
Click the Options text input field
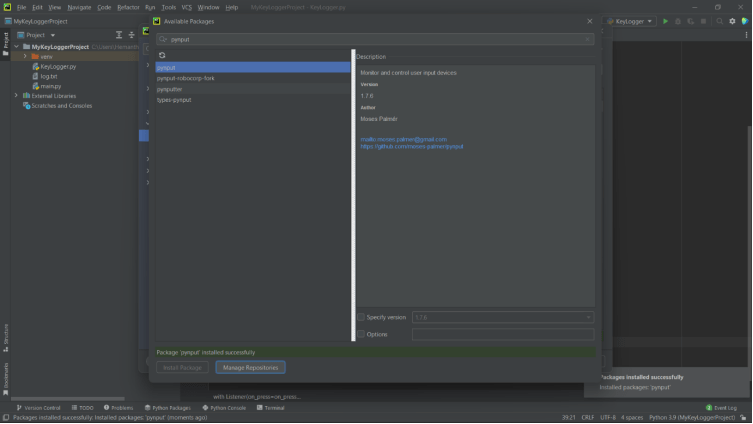[503, 334]
